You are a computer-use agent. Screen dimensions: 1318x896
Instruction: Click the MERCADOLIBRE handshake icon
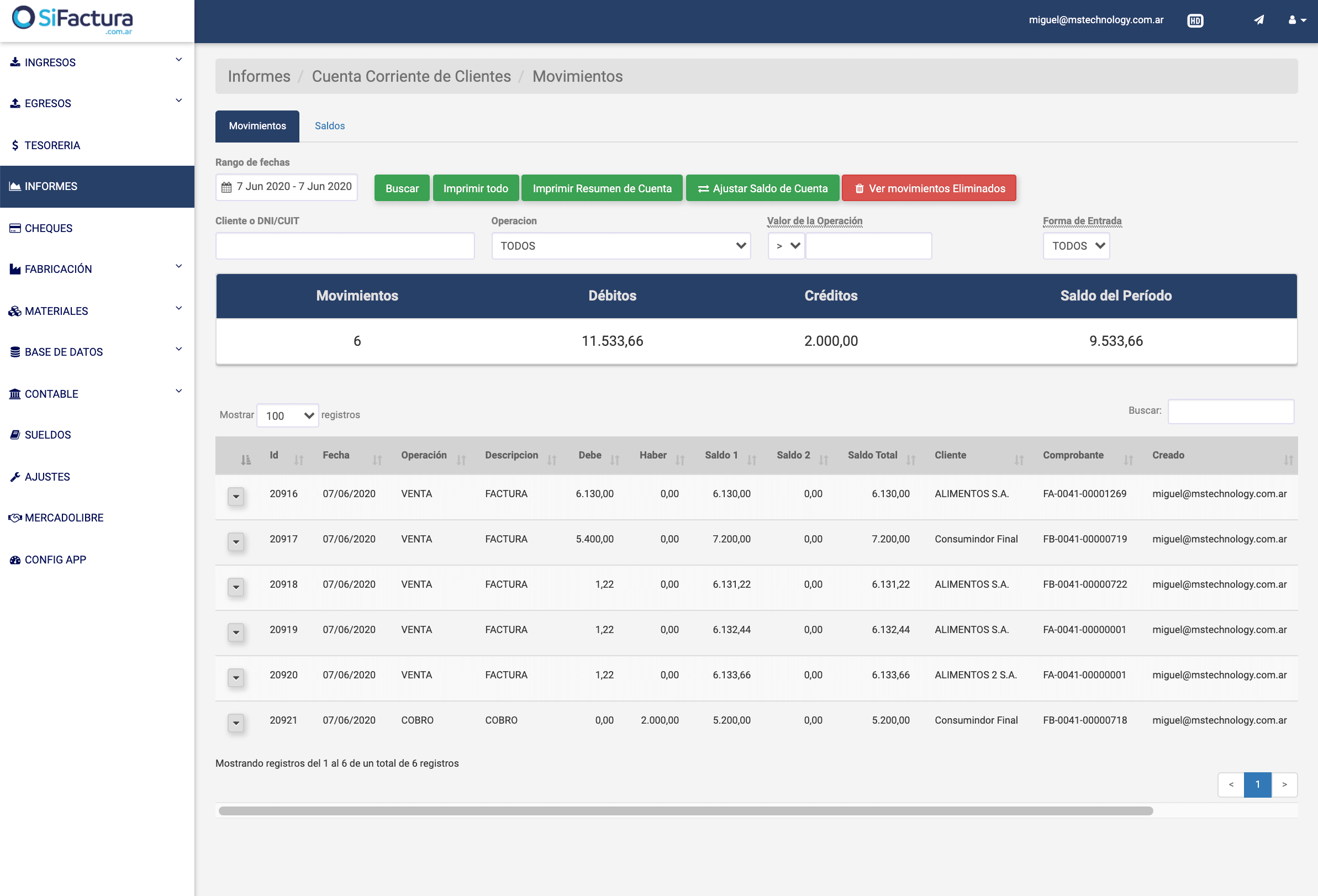click(x=15, y=517)
